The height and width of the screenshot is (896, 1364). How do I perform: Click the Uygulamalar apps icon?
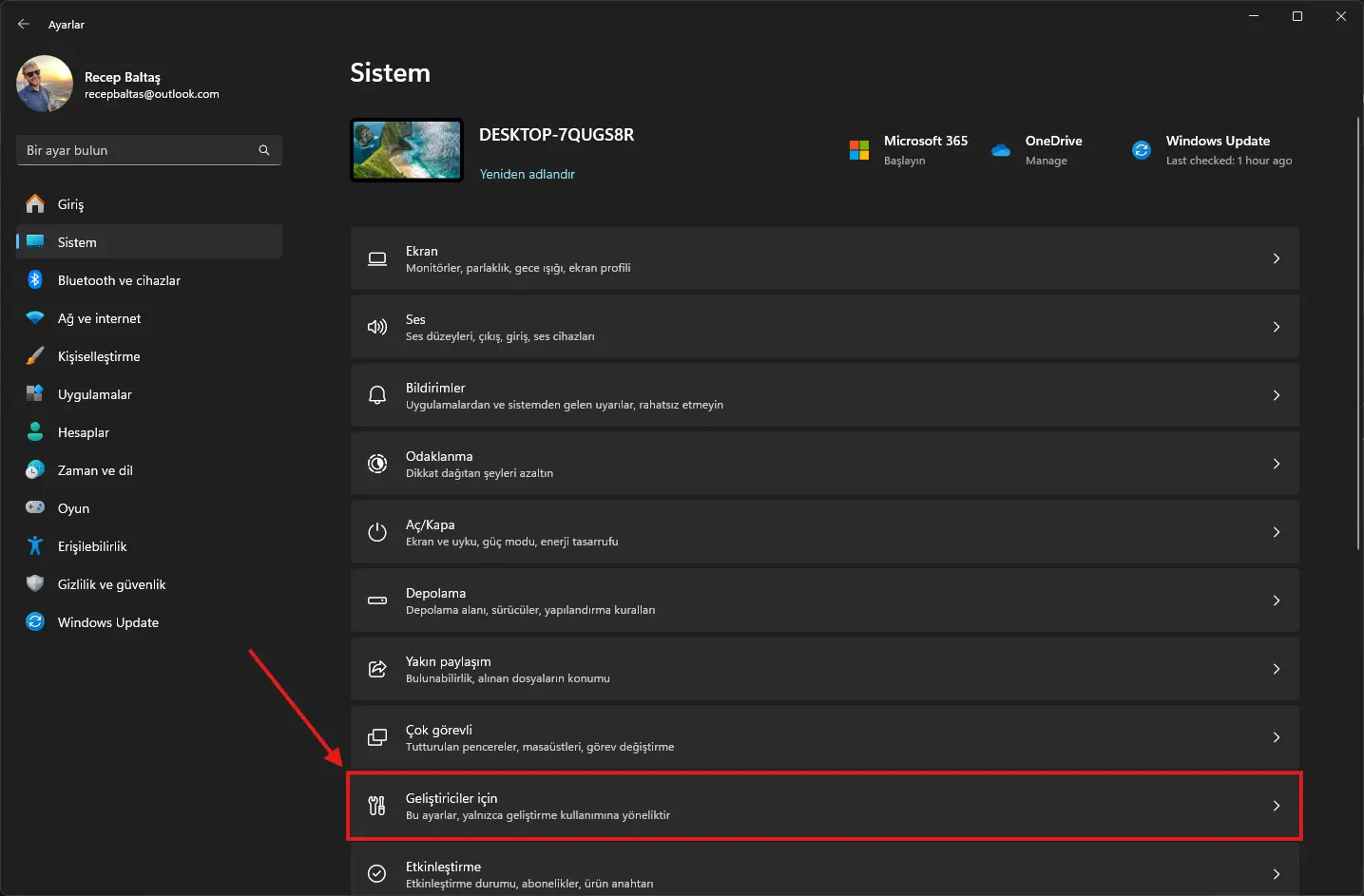35,393
